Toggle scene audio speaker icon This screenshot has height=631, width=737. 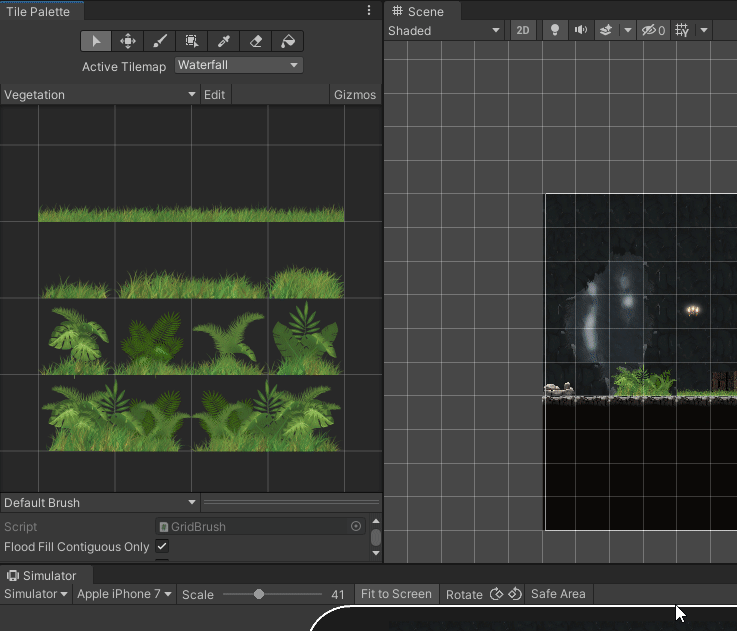(x=580, y=30)
